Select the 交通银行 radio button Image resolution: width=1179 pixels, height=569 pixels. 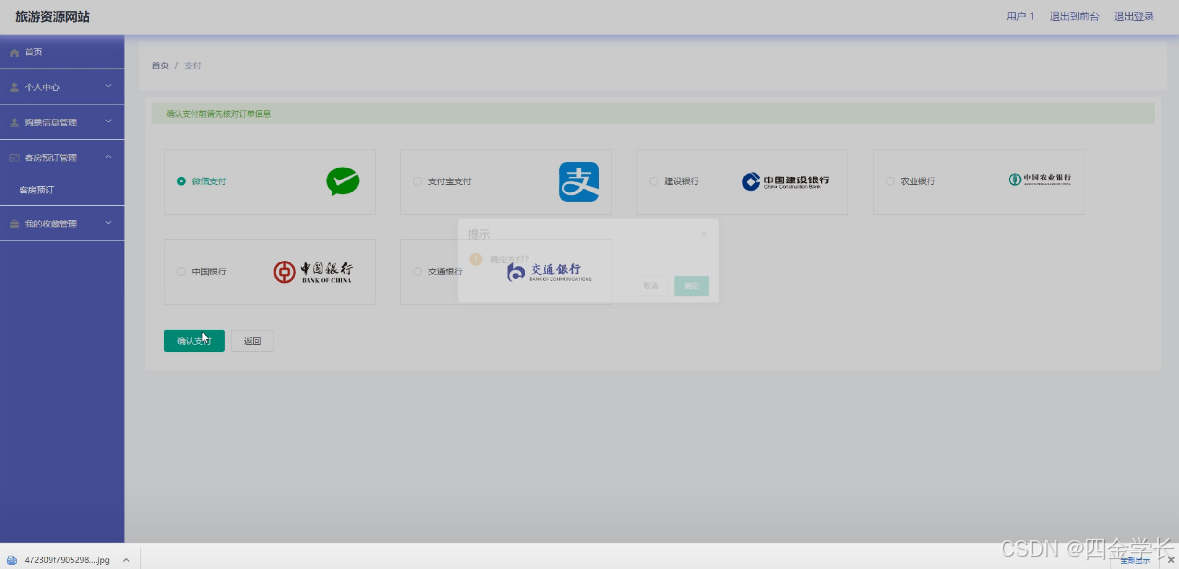[x=417, y=271]
